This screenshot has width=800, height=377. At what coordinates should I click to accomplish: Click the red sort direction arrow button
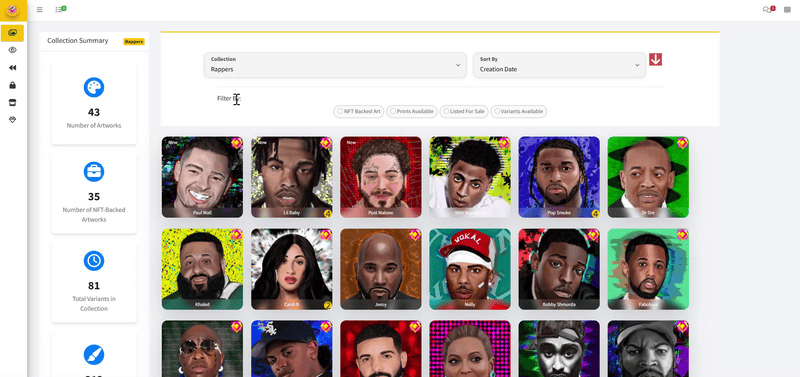click(656, 60)
